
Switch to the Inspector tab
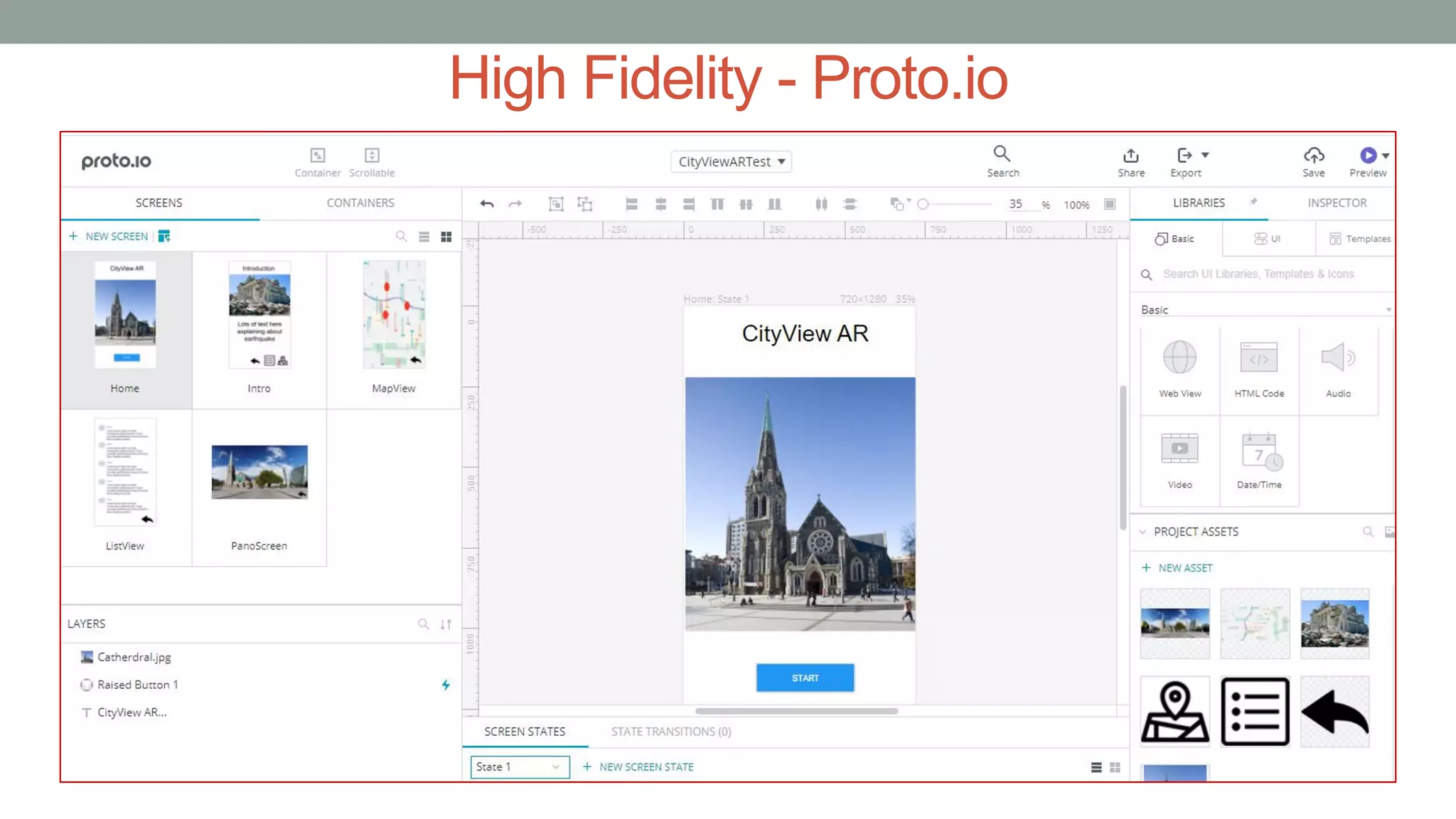pyautogui.click(x=1337, y=203)
